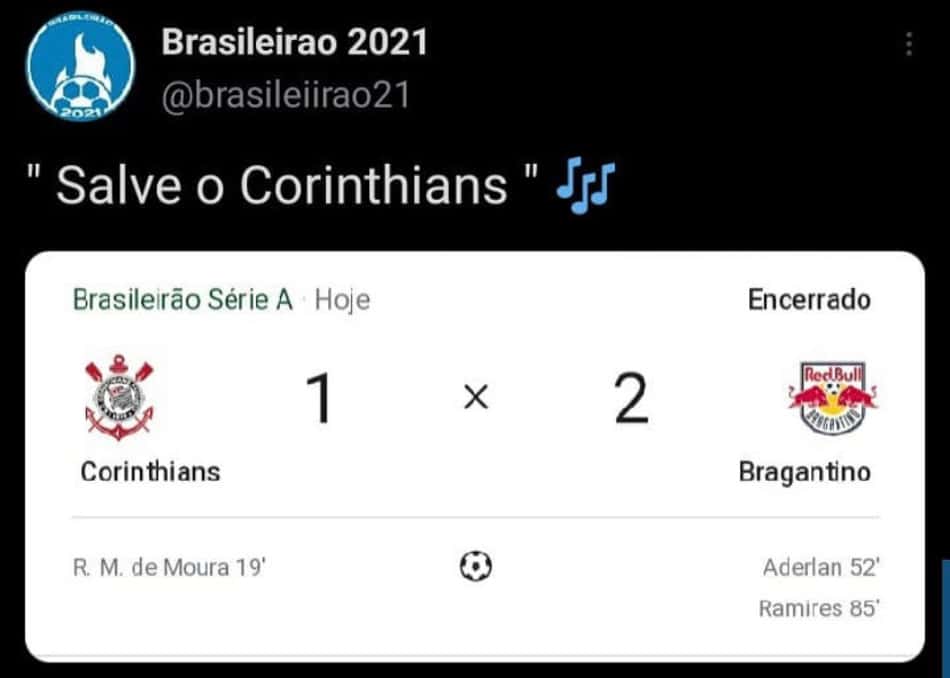Open the @brasileiirao21 handle link

pos(286,96)
